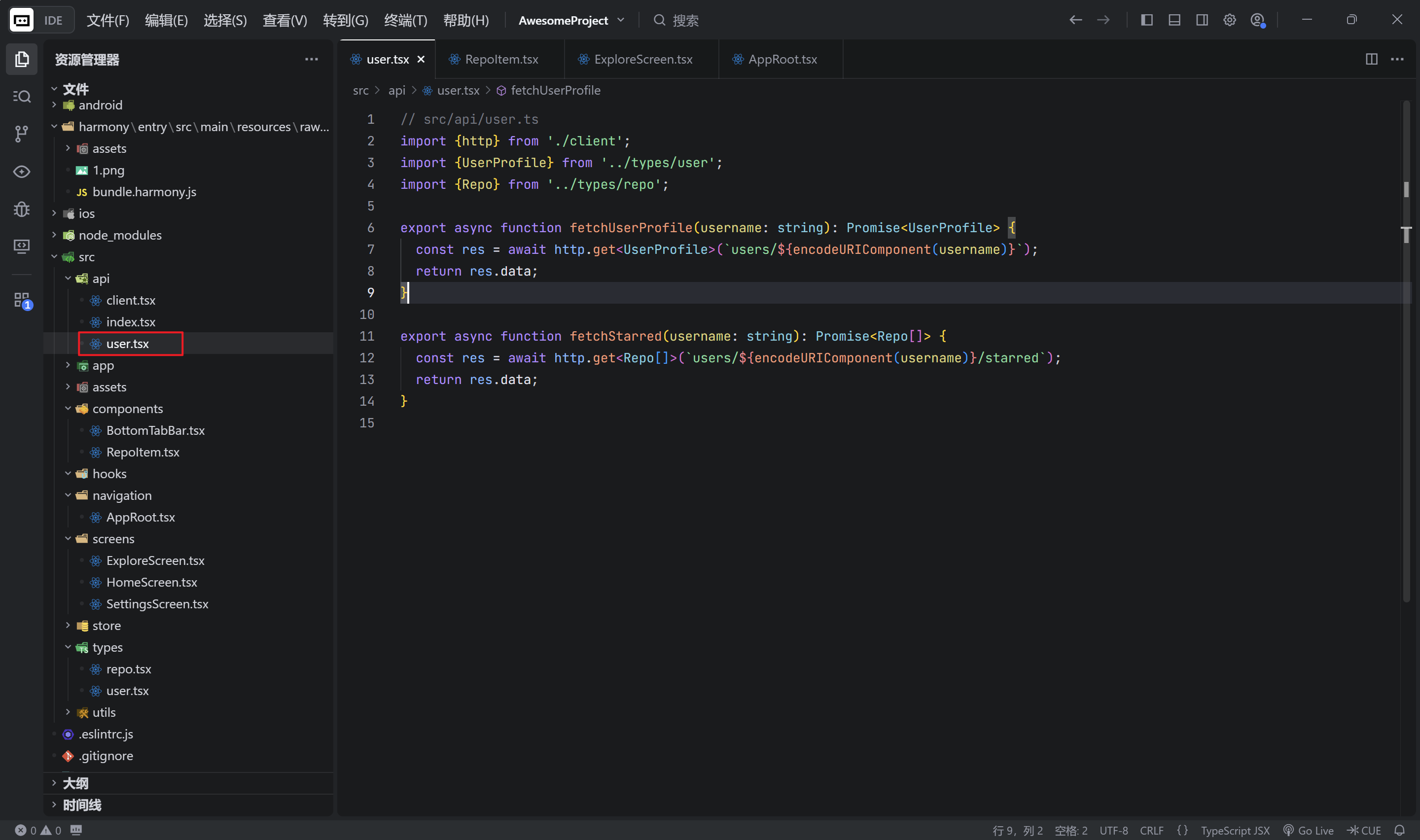Open settings gear in title bar
This screenshot has width=1420, height=840.
pos(1229,20)
